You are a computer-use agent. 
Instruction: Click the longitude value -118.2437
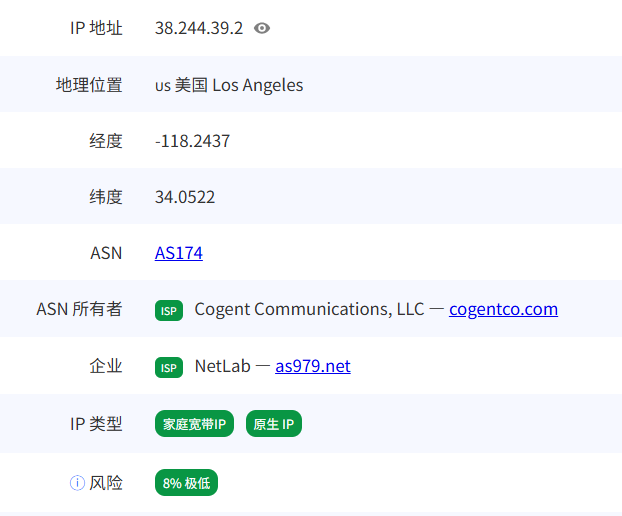(192, 141)
